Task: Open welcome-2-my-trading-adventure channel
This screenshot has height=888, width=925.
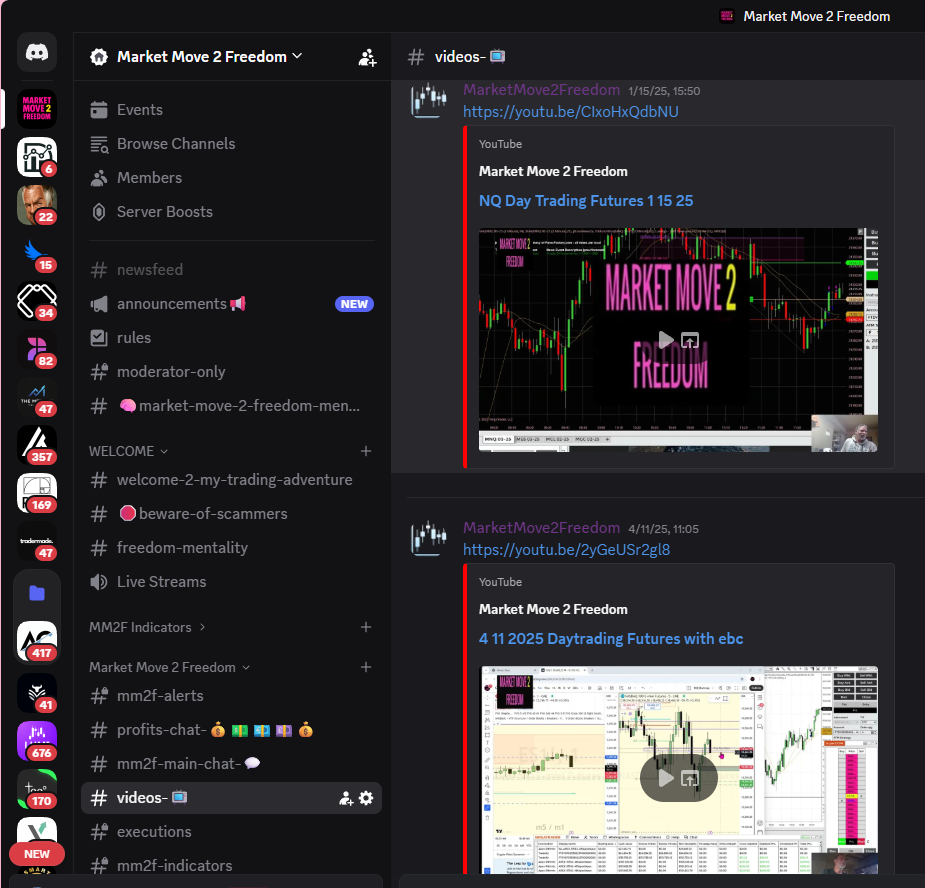Action: pyautogui.click(x=231, y=480)
